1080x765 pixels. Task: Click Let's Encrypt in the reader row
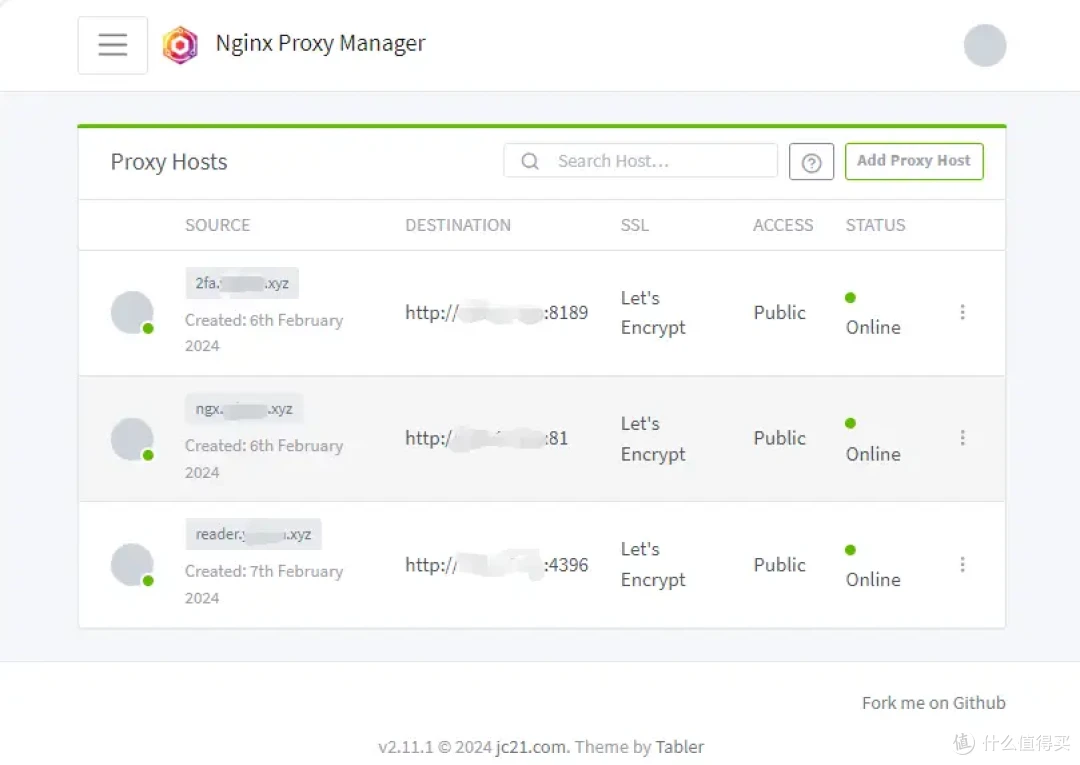coord(653,565)
